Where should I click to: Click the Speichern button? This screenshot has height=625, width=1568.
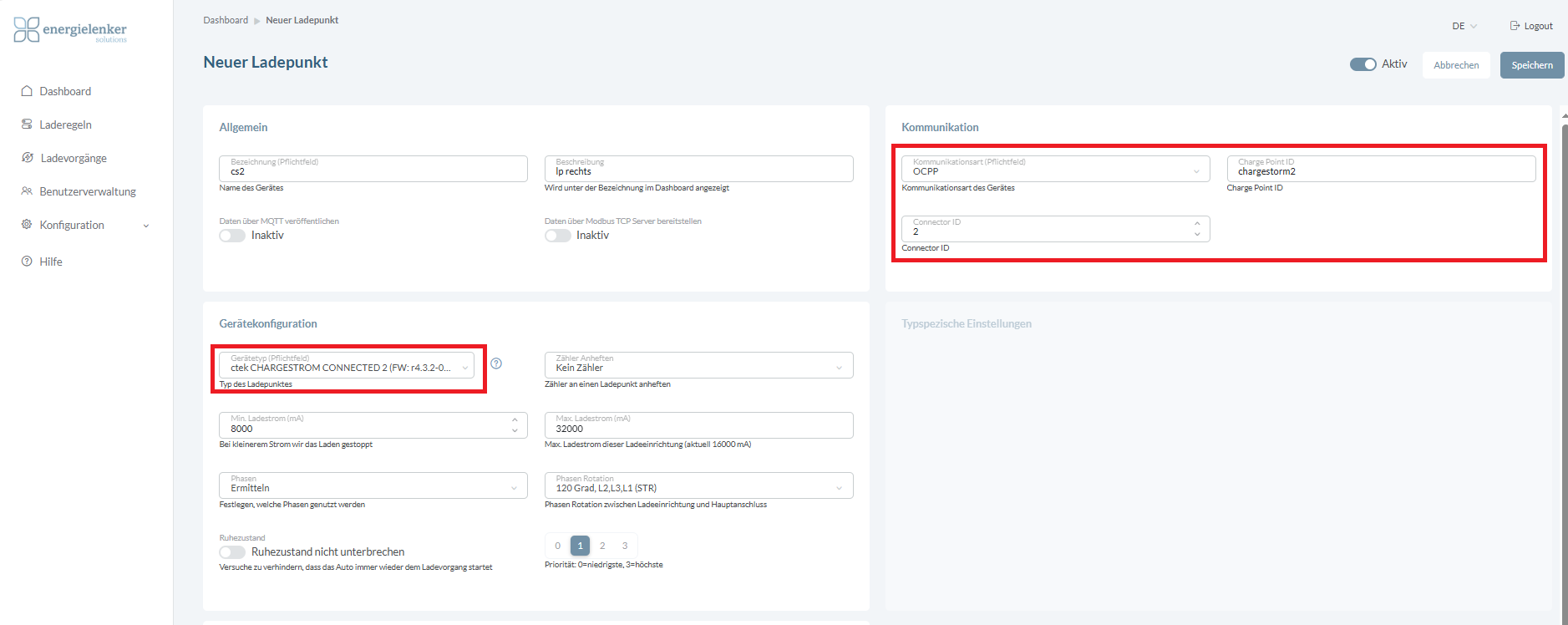[1532, 65]
